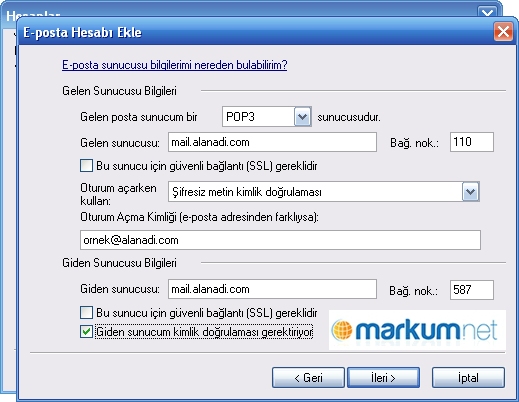The image size is (519, 402).
Task: Open the POP3 server type dropdown
Action: 302,117
